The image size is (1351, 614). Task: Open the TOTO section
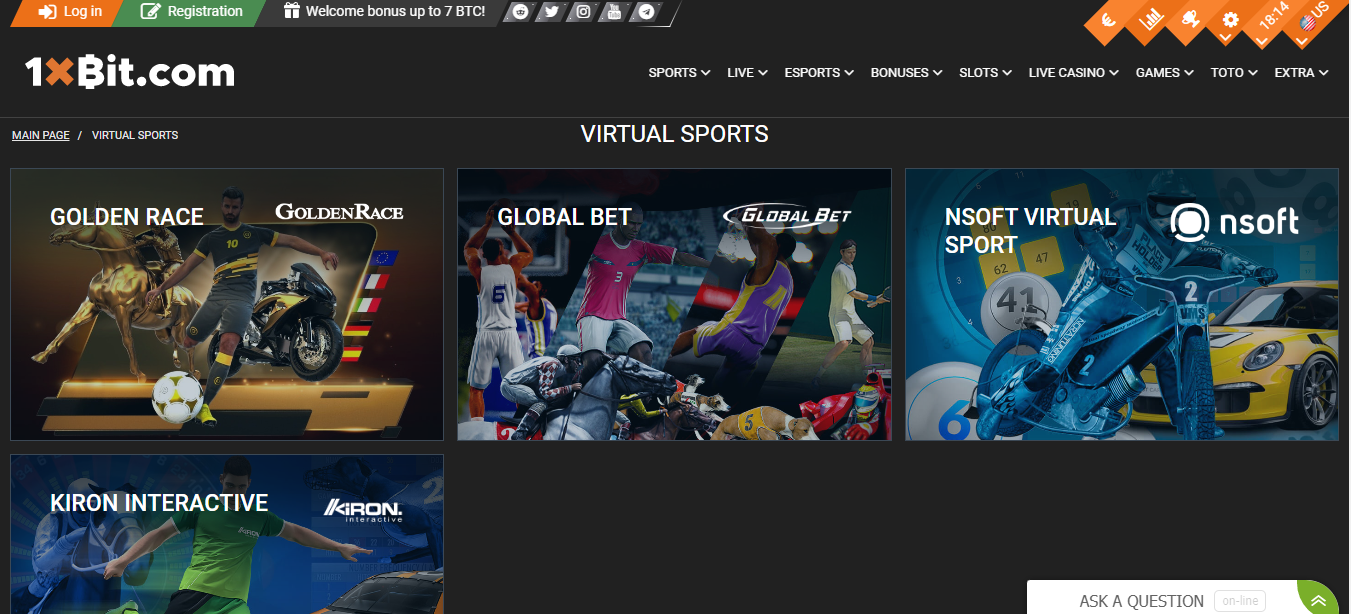[x=1232, y=72]
